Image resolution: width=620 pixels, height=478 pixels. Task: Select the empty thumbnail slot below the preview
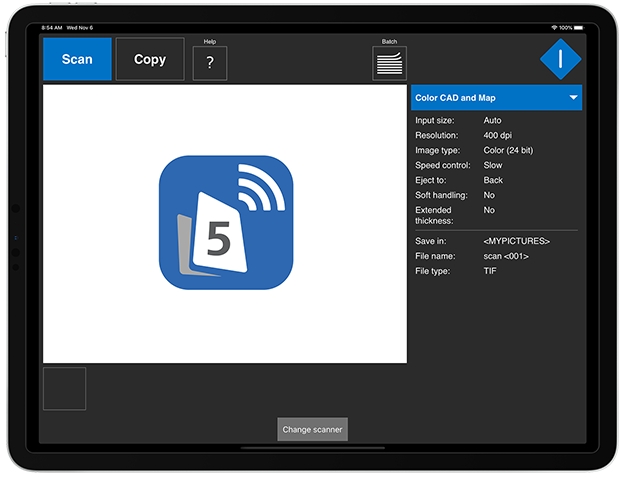click(64, 388)
